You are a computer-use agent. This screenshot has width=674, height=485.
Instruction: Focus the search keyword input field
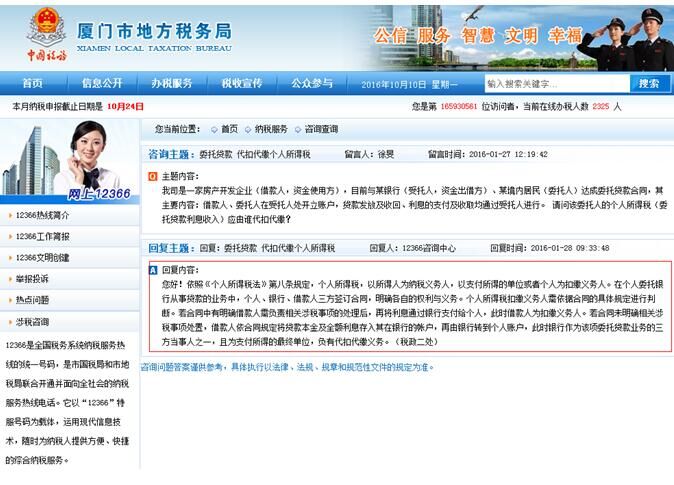(x=557, y=83)
